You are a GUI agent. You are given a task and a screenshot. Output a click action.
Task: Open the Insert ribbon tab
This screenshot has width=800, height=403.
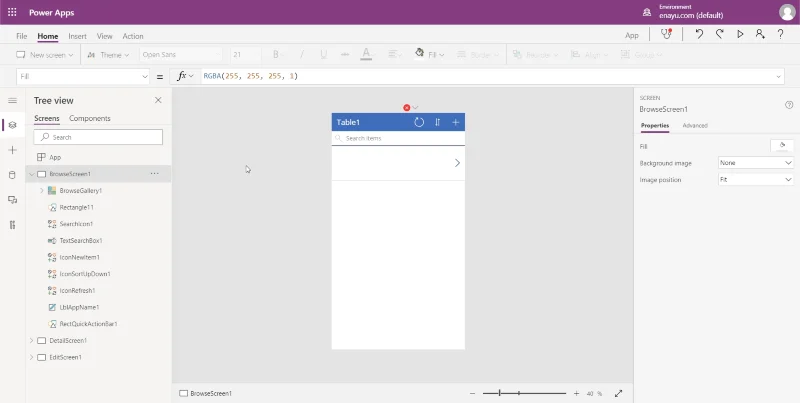(x=78, y=36)
